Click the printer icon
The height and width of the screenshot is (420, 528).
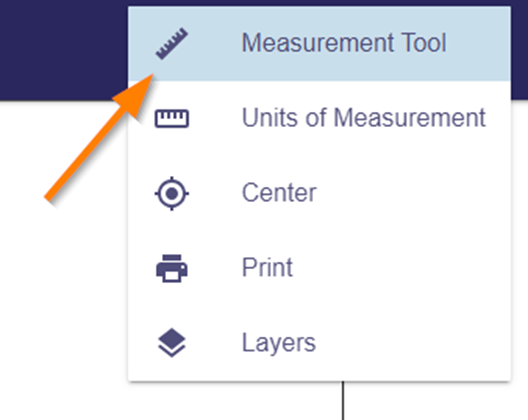(x=172, y=268)
